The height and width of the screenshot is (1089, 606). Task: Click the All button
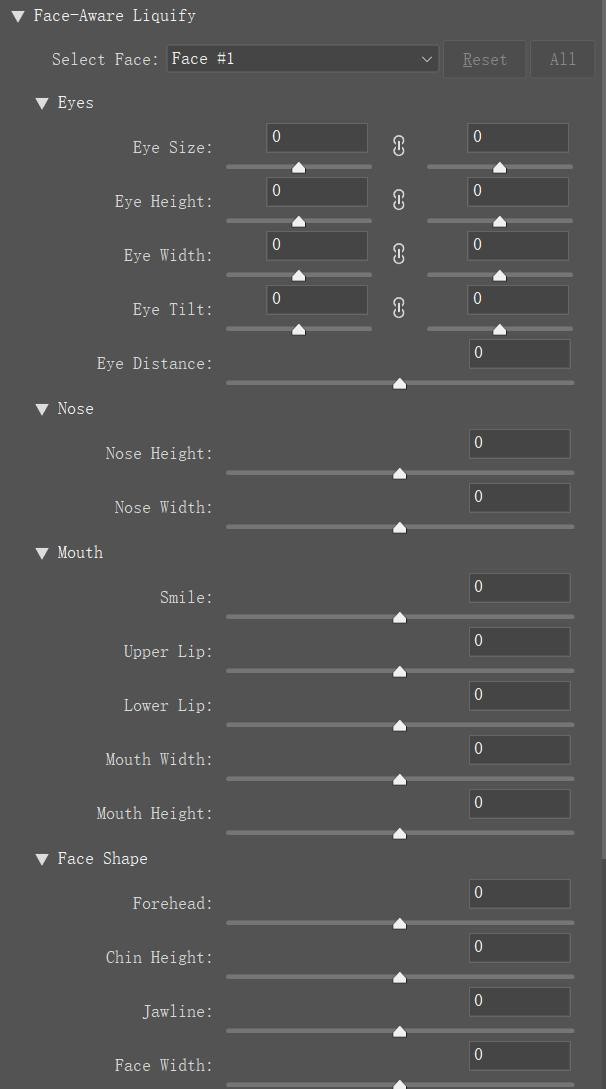click(x=562, y=60)
